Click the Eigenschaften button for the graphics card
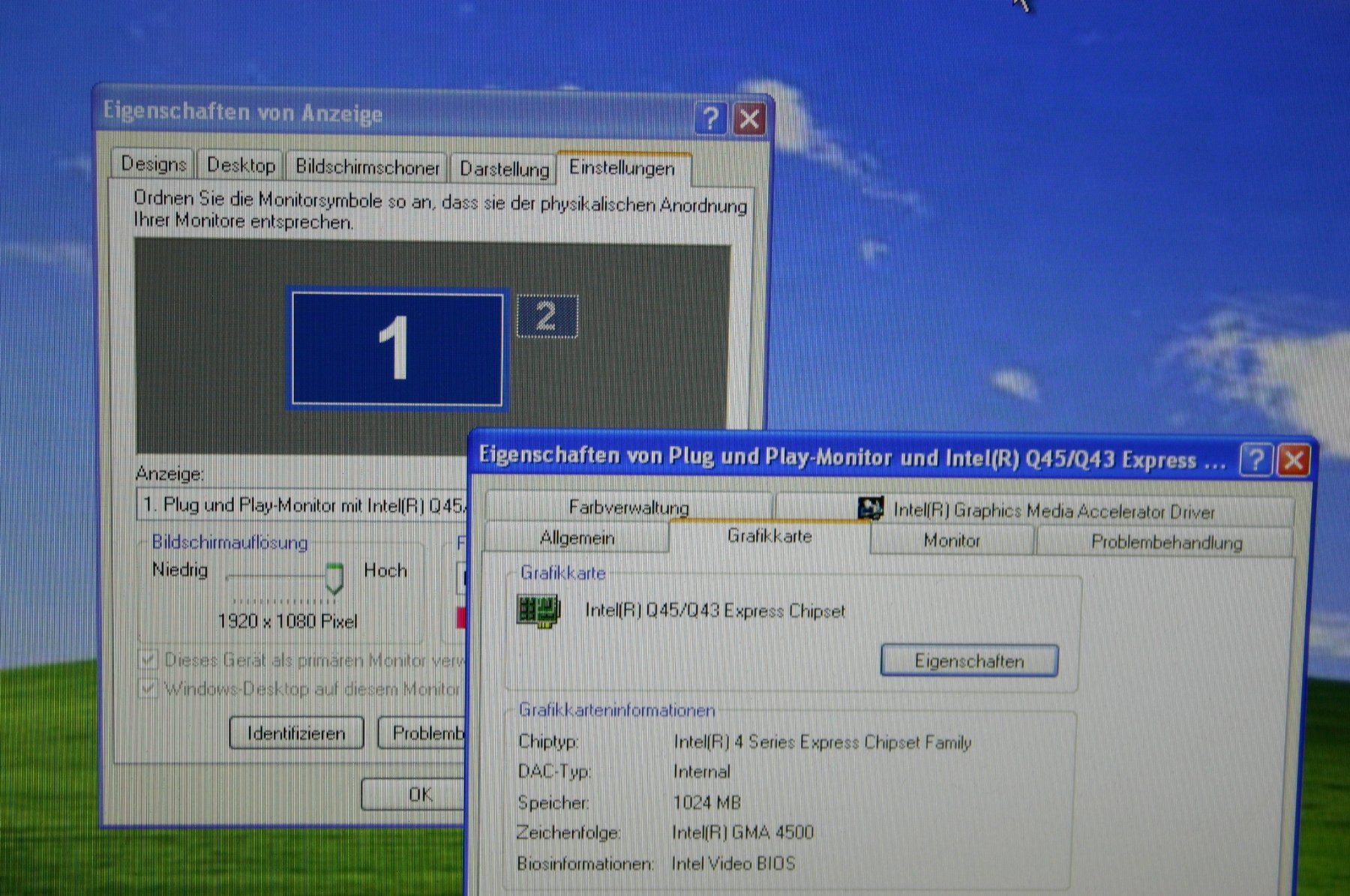Viewport: 1350px width, 896px height. tap(969, 661)
